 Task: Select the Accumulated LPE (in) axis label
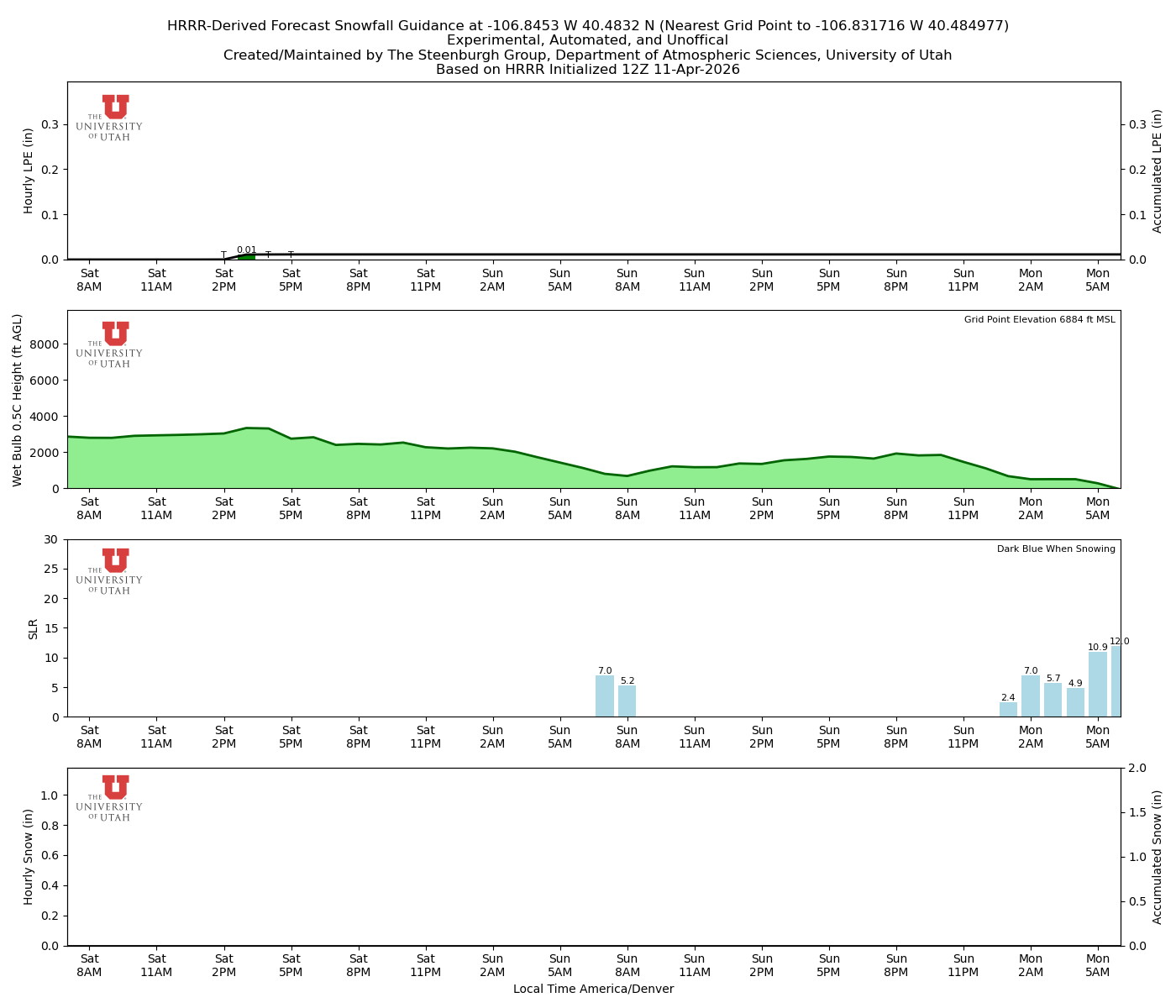(1158, 171)
